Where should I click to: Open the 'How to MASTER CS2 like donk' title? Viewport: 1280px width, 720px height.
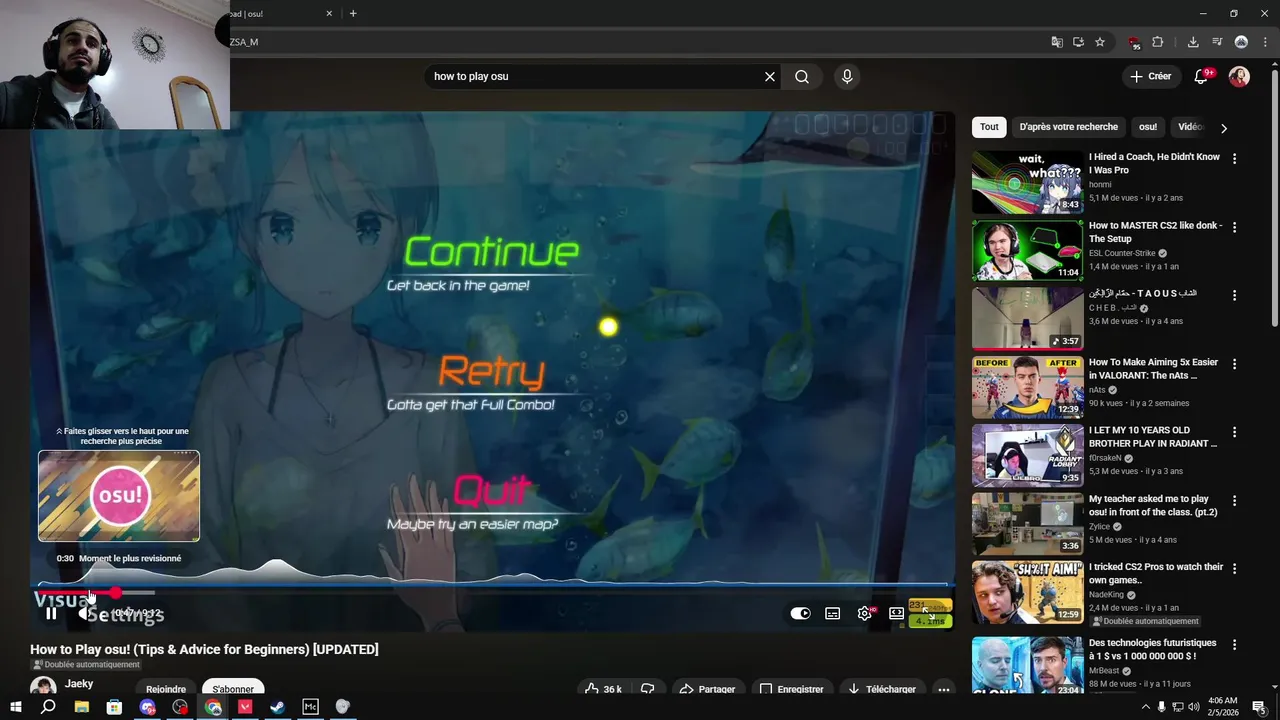(x=1155, y=232)
